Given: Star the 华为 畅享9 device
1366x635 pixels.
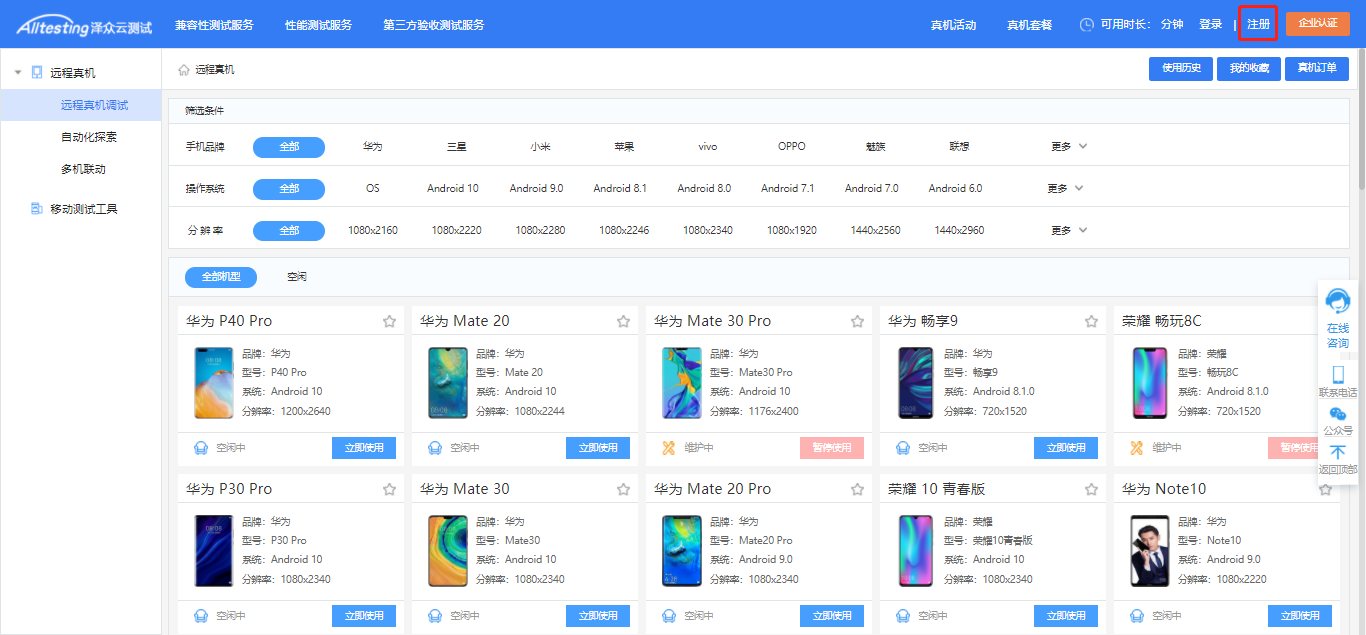Looking at the screenshot, I should click(x=1091, y=321).
